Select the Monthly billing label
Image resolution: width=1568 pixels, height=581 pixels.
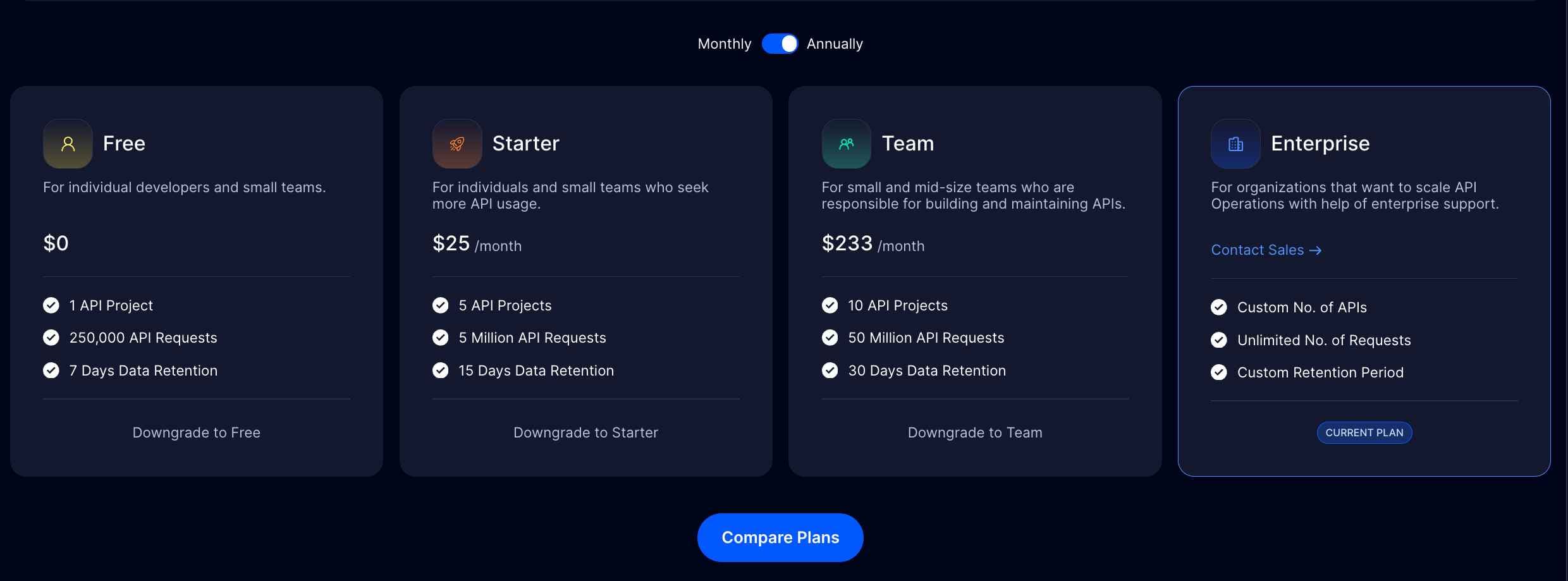pos(724,44)
